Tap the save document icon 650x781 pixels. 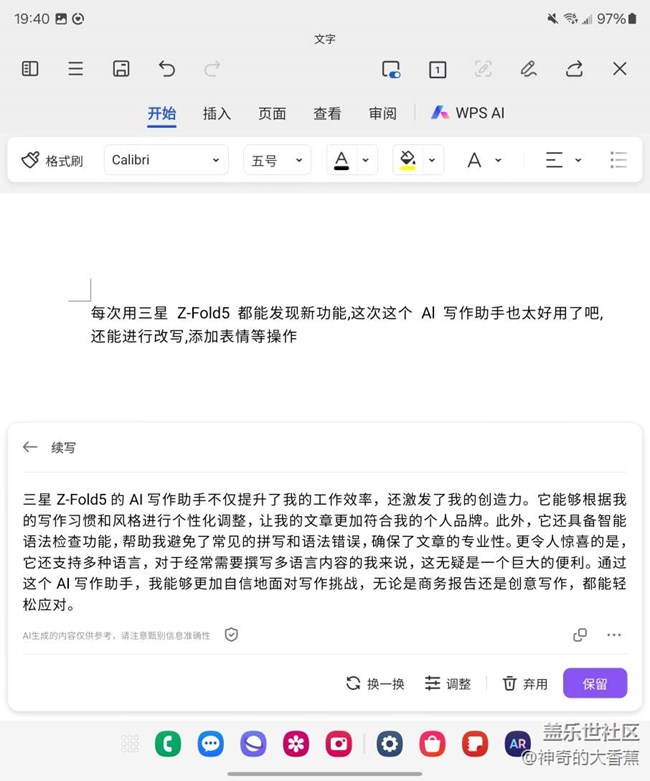coord(121,69)
